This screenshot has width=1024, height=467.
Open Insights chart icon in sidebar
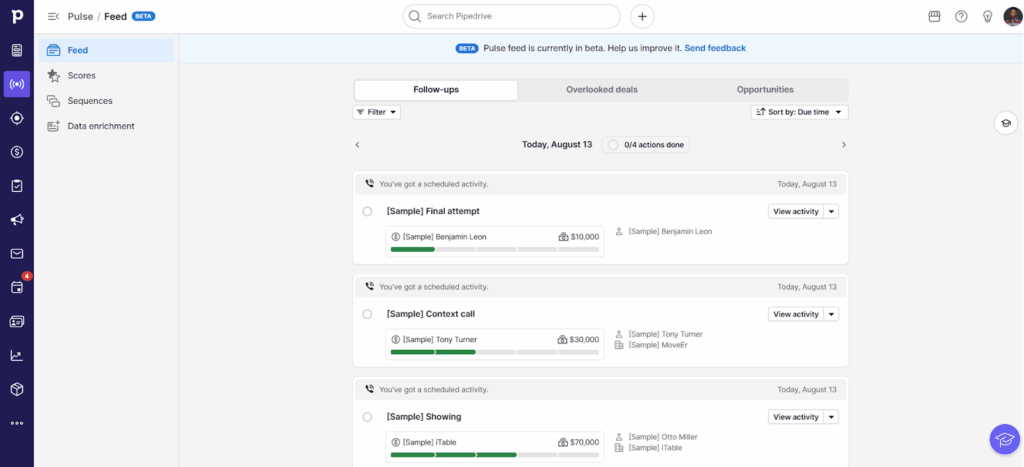tap(17, 355)
